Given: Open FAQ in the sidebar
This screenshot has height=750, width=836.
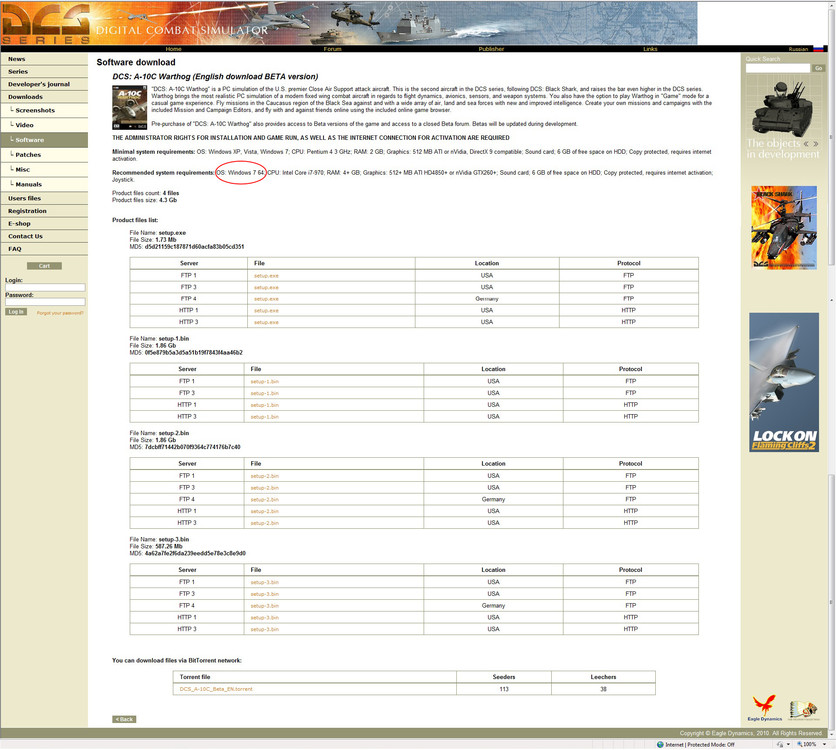Looking at the screenshot, I should (x=44, y=249).
